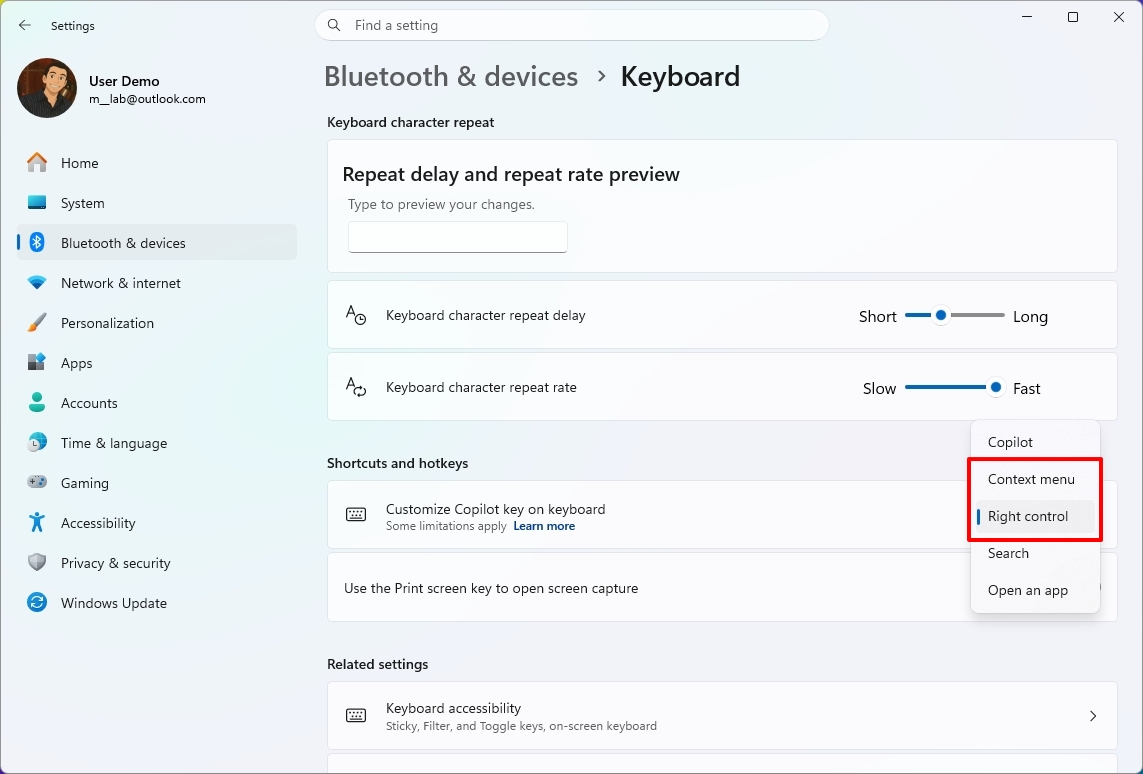Choose Copilot from the dropdown list
This screenshot has height=774, width=1143.
click(1035, 442)
